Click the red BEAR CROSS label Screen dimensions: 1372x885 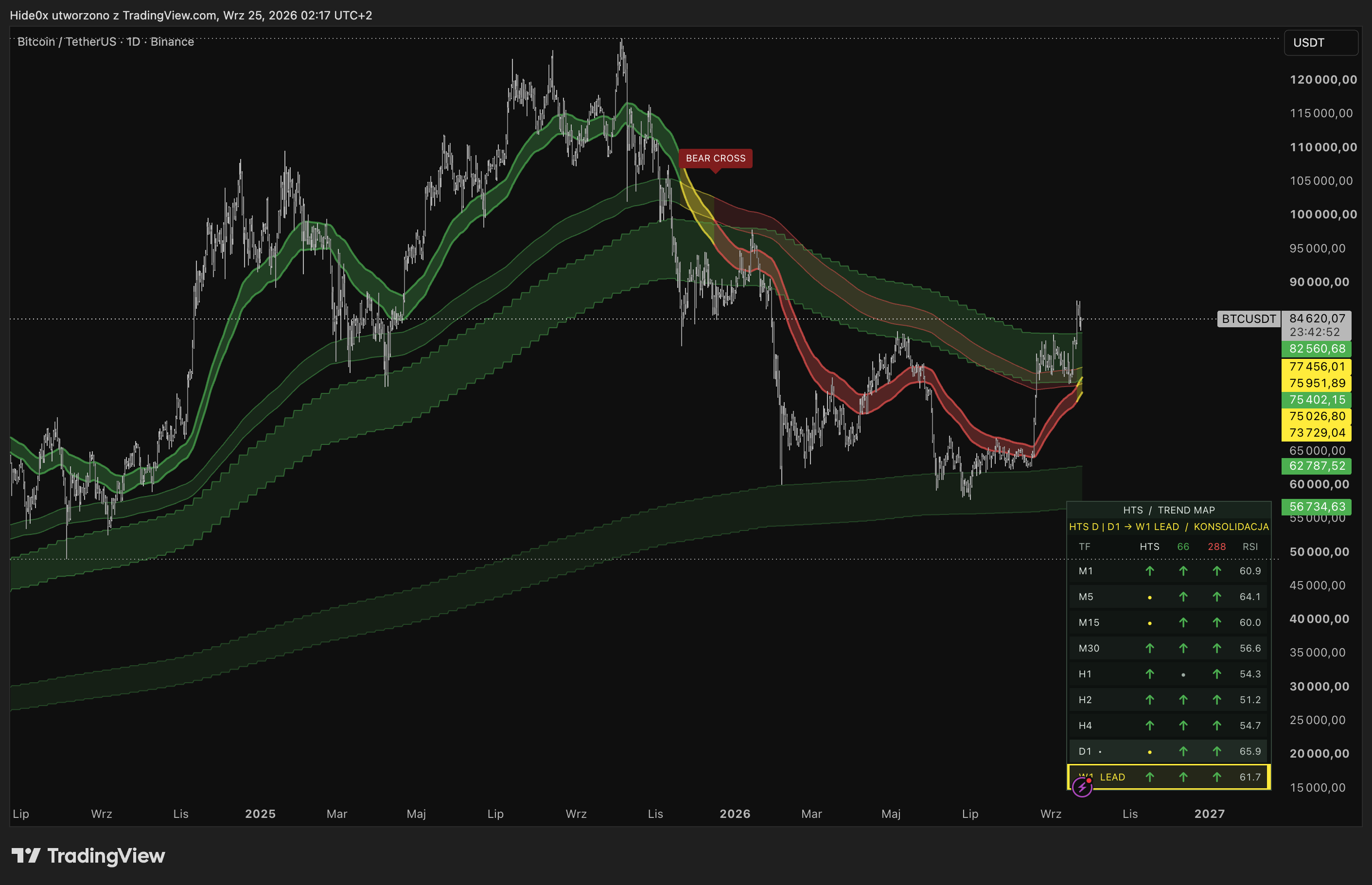715,158
